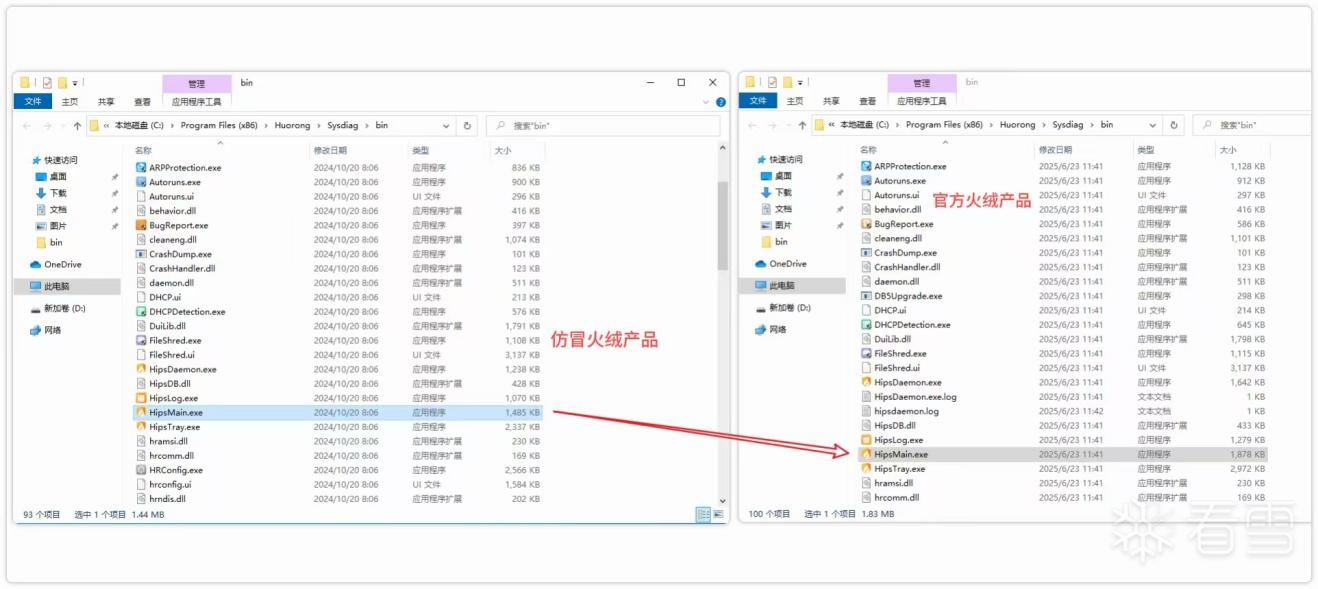Switch left window to details view
The height and width of the screenshot is (589, 1318).
[703, 514]
